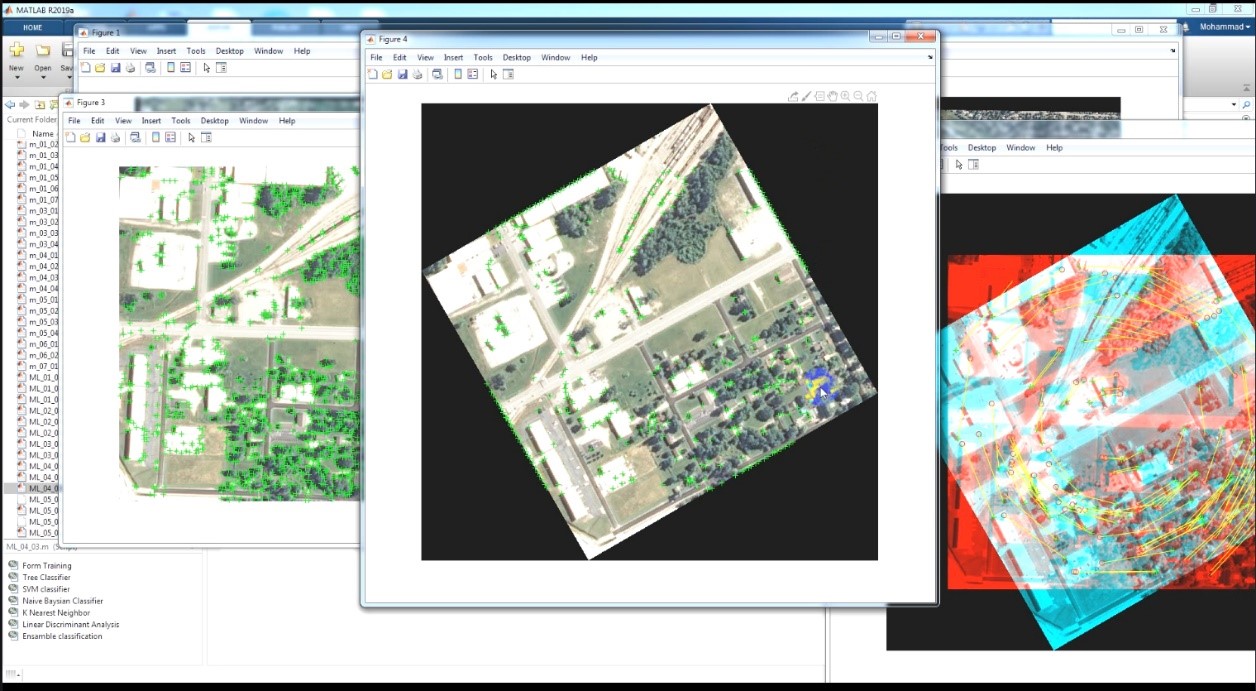Viewport: 1256px width, 691px height.
Task: Select the Data Tips tool in Figure 4
Action: point(820,97)
